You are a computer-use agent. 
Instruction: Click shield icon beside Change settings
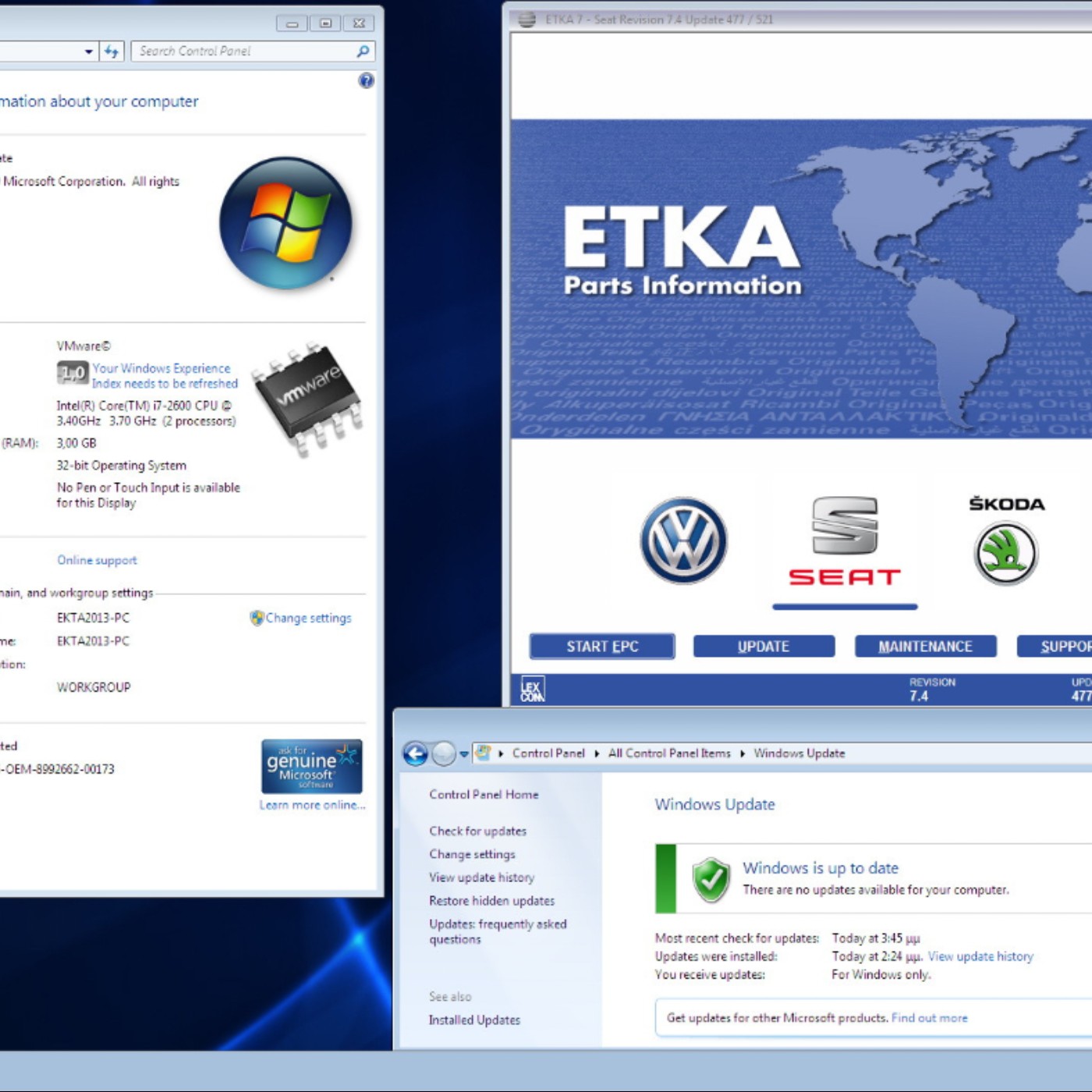[257, 618]
